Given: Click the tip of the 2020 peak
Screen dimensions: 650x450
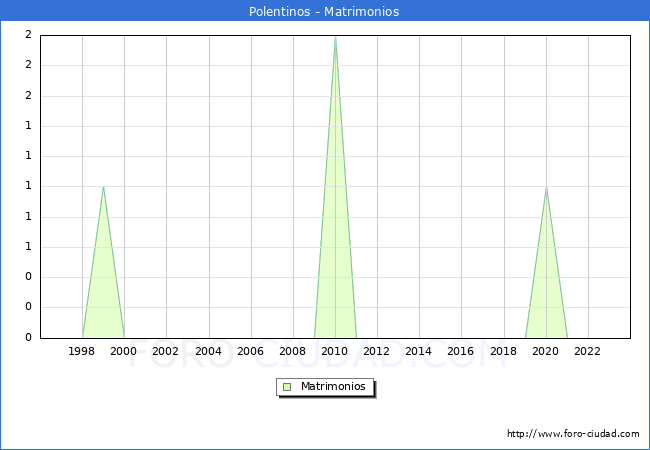Looking at the screenshot, I should [546, 187].
